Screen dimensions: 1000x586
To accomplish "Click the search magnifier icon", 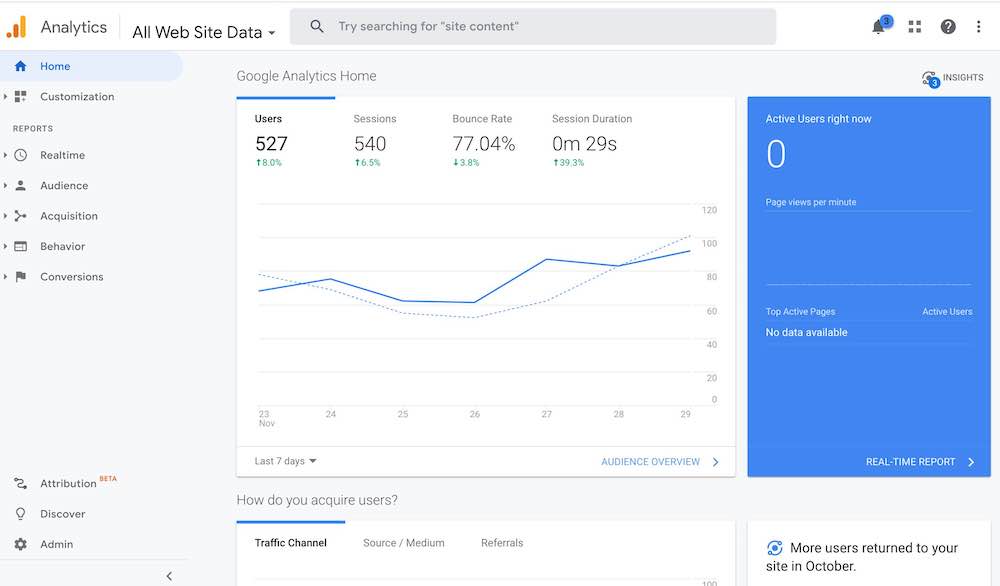I will [316, 26].
